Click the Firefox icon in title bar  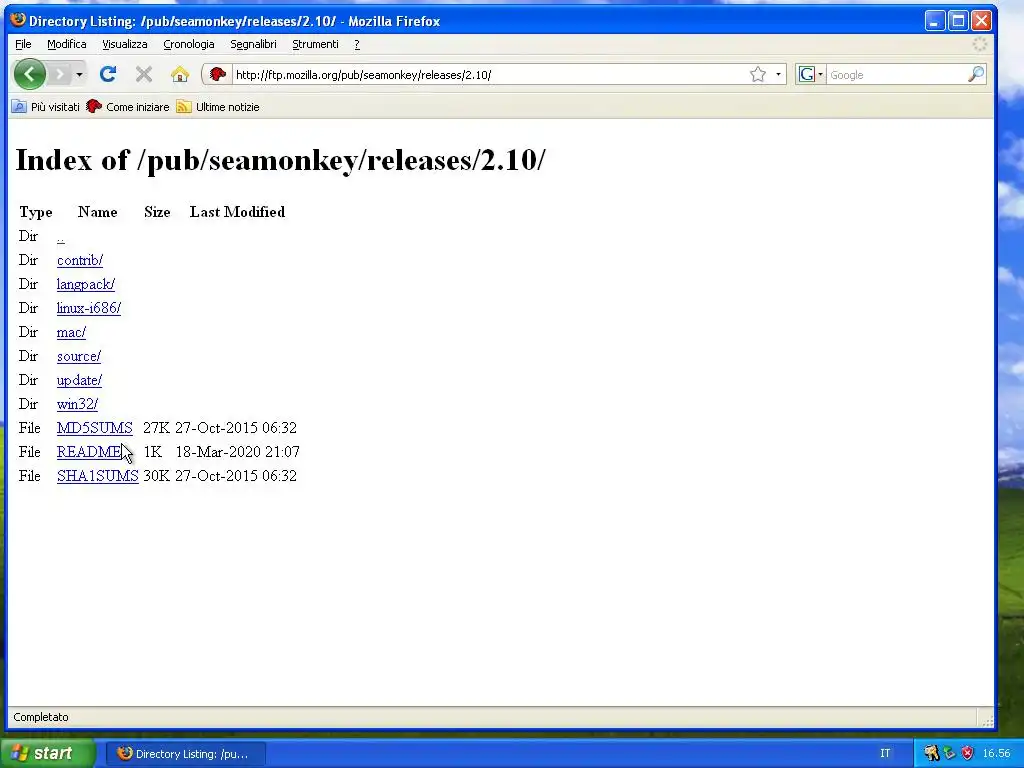coord(18,20)
